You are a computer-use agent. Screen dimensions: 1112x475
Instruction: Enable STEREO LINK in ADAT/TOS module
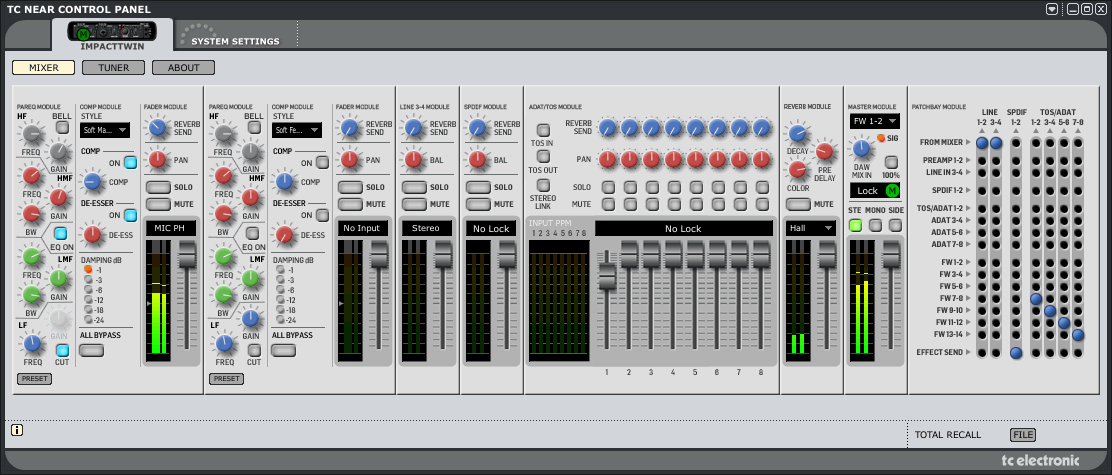pos(543,184)
